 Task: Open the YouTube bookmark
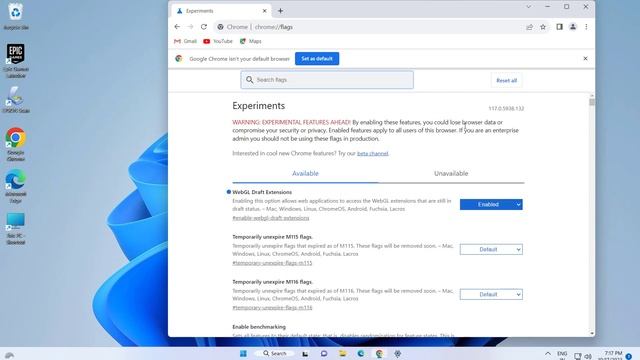pos(218,41)
